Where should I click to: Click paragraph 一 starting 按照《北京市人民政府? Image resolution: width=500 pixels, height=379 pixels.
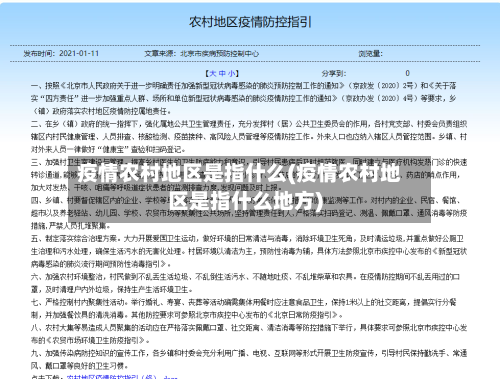tap(244, 98)
